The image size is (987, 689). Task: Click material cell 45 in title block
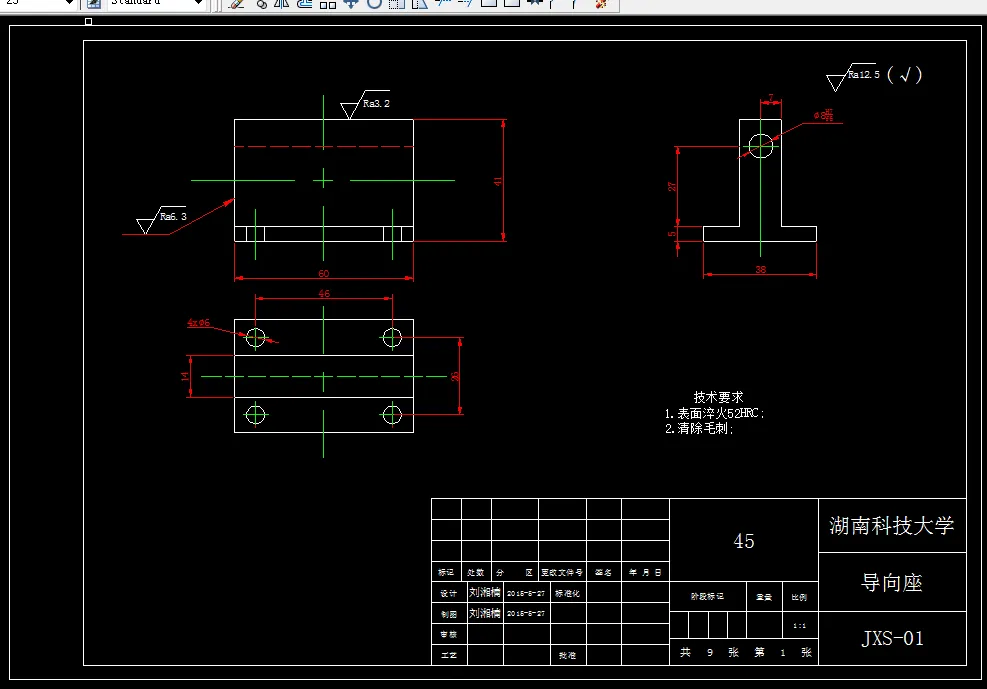coord(743,541)
